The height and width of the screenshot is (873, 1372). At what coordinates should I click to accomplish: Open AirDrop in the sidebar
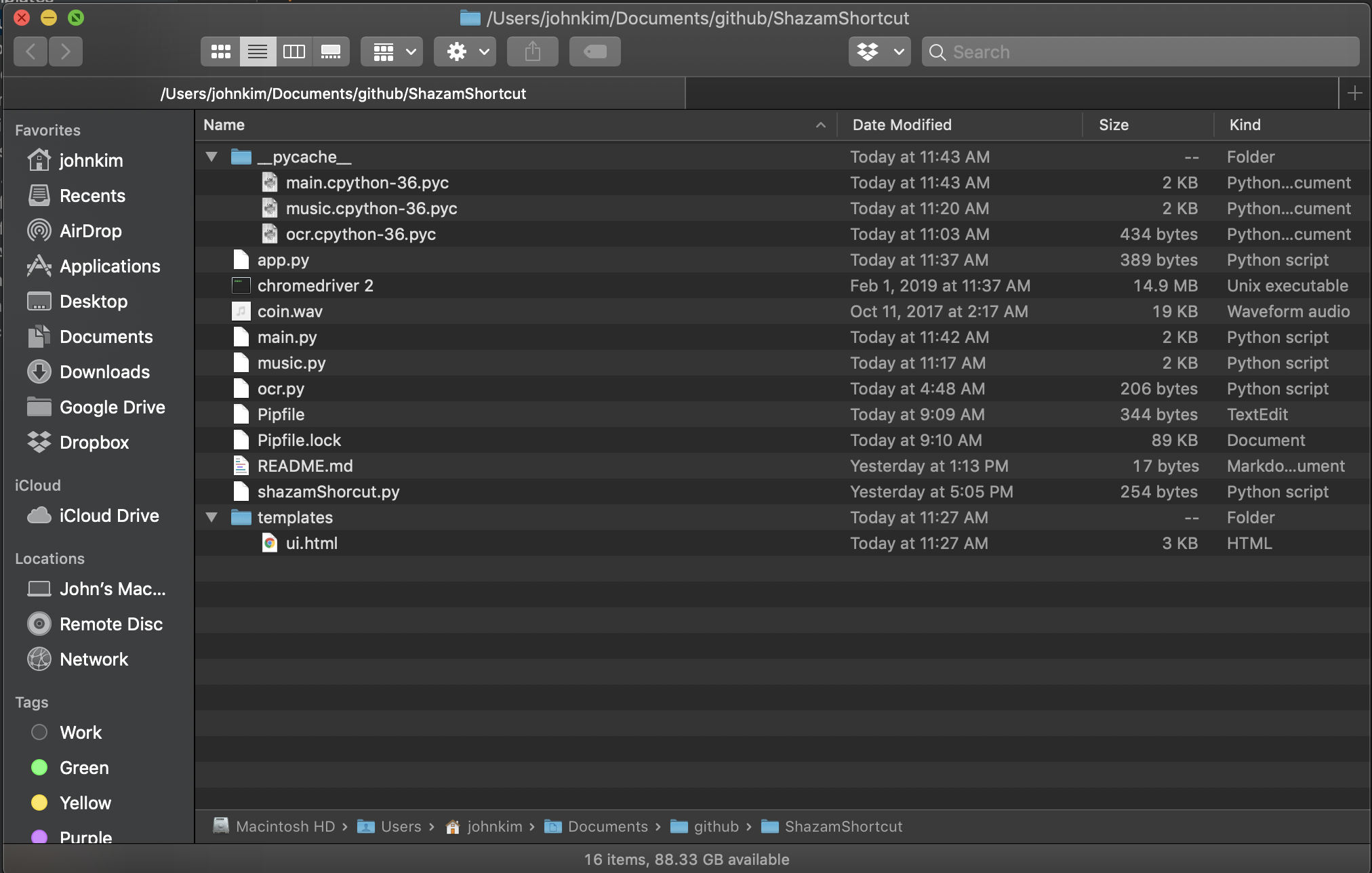(90, 231)
